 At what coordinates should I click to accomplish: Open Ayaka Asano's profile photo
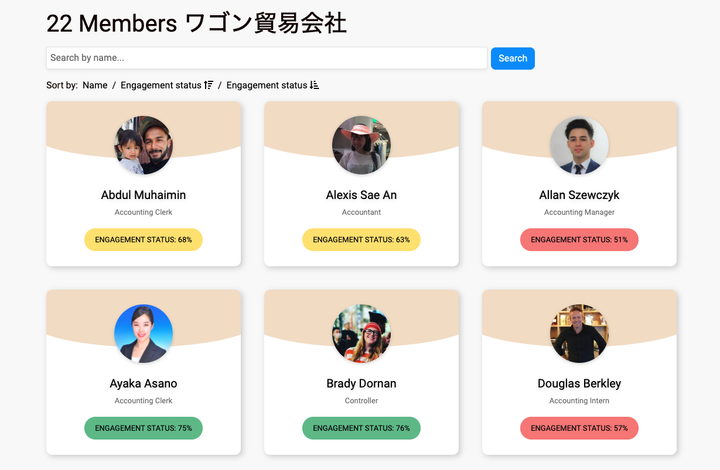(x=143, y=334)
